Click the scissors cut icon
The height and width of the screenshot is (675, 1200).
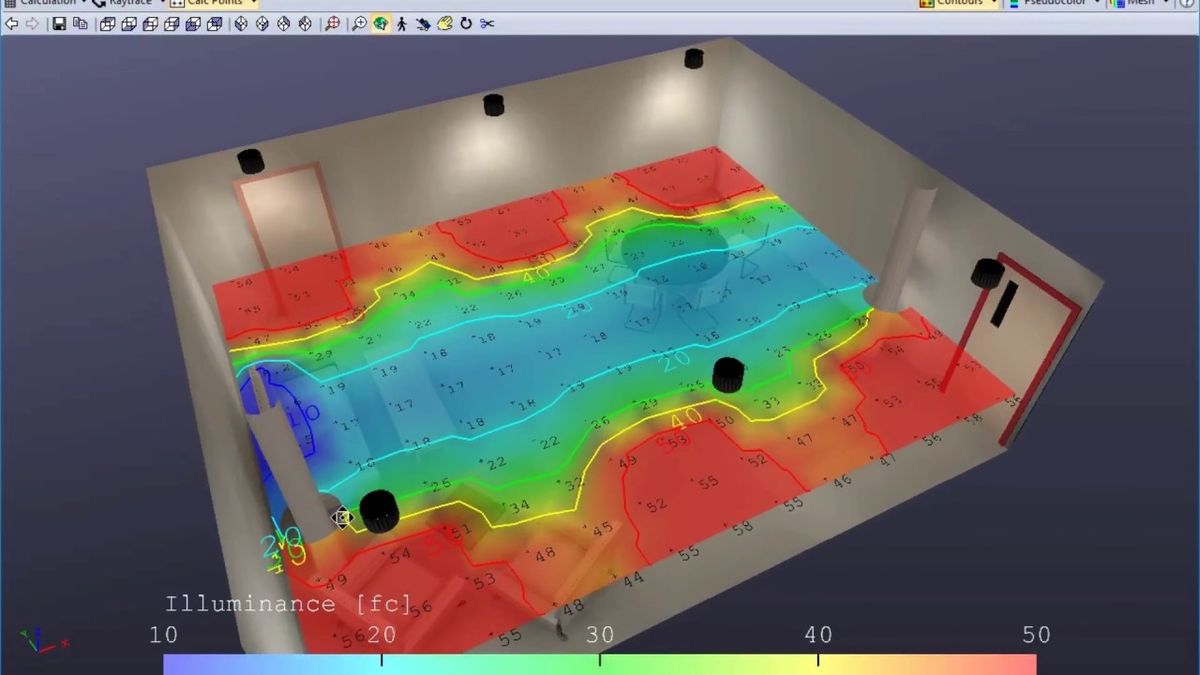point(487,23)
